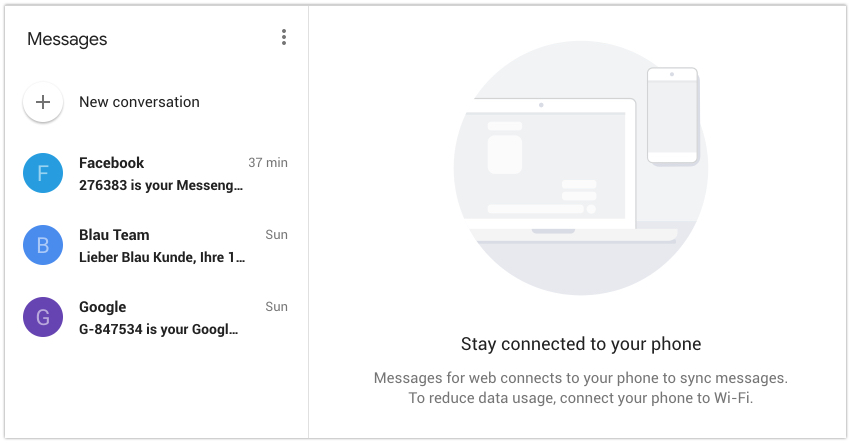Click the Messages header title
851x443 pixels.
[x=67, y=39]
